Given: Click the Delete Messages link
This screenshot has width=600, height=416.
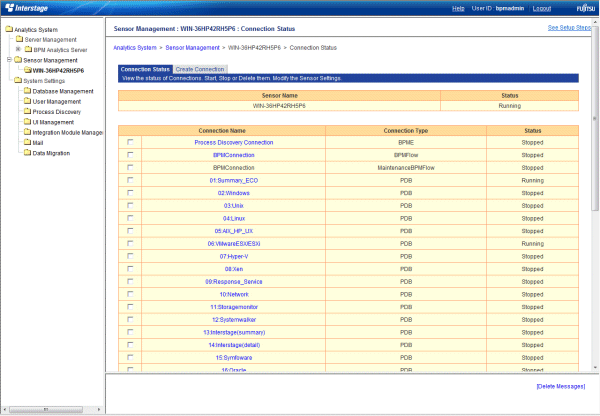Looking at the screenshot, I should coord(561,386).
